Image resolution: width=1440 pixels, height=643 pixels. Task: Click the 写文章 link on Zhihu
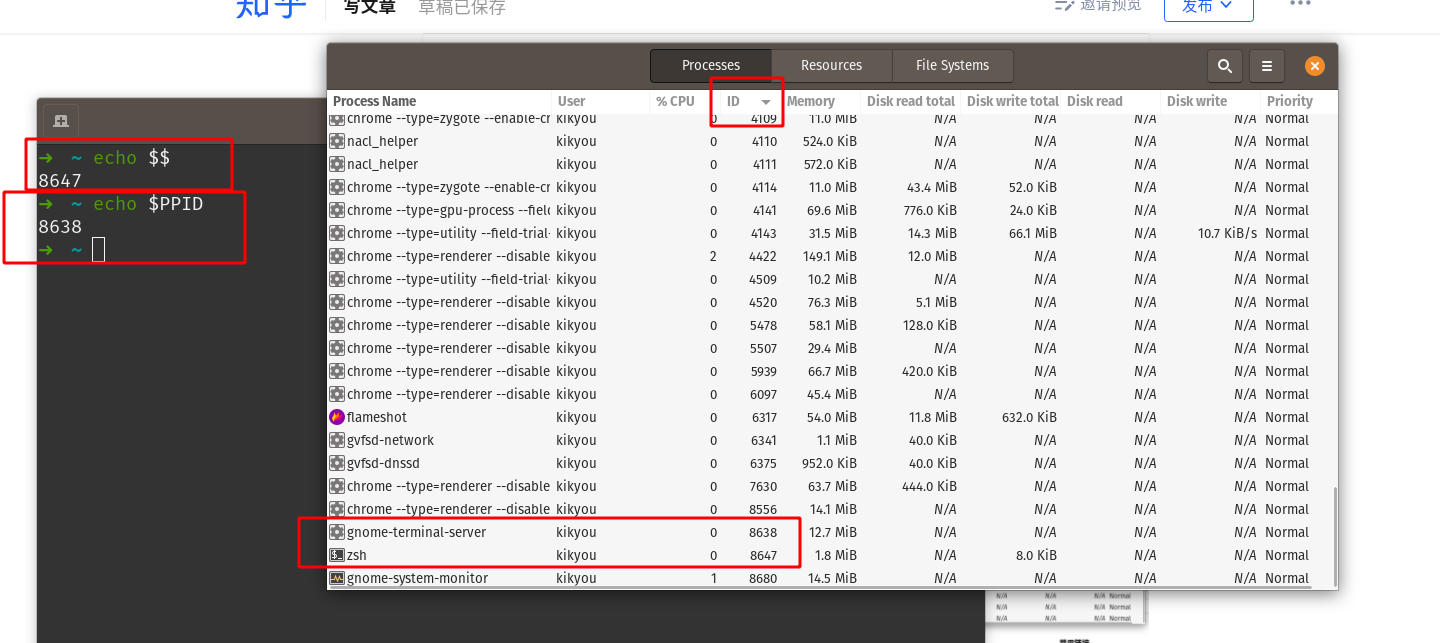368,6
